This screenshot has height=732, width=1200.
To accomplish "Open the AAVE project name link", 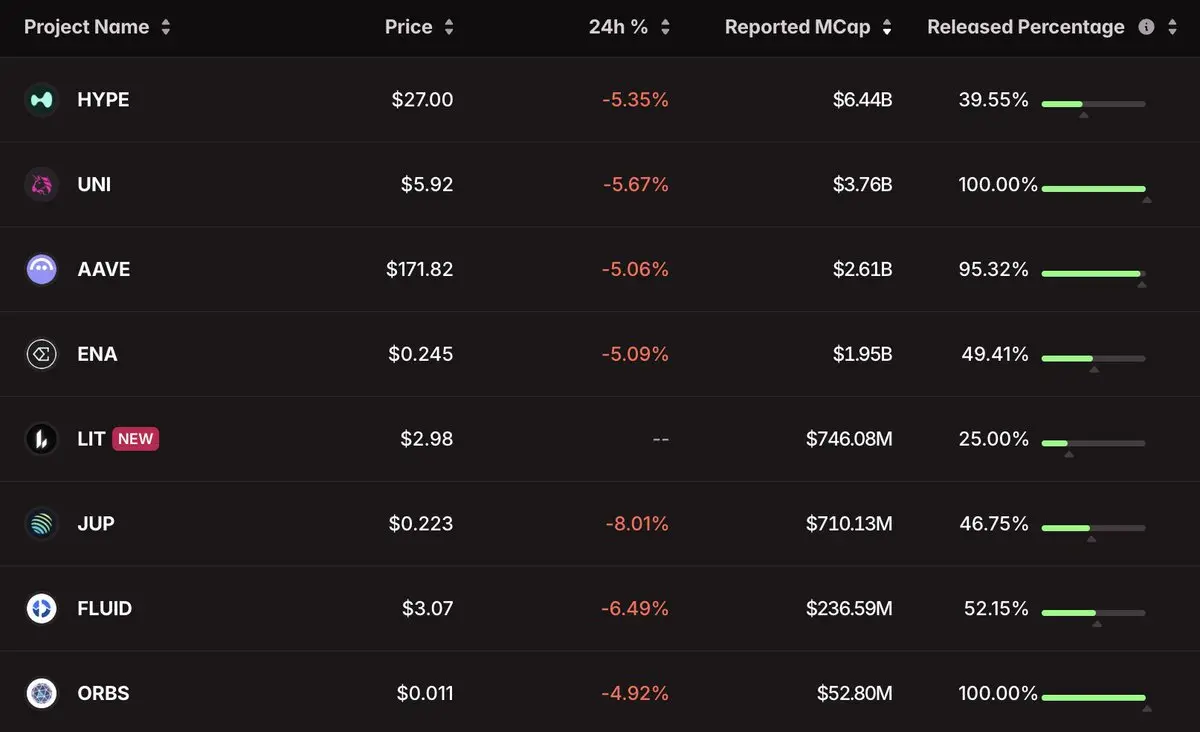I will [104, 269].
